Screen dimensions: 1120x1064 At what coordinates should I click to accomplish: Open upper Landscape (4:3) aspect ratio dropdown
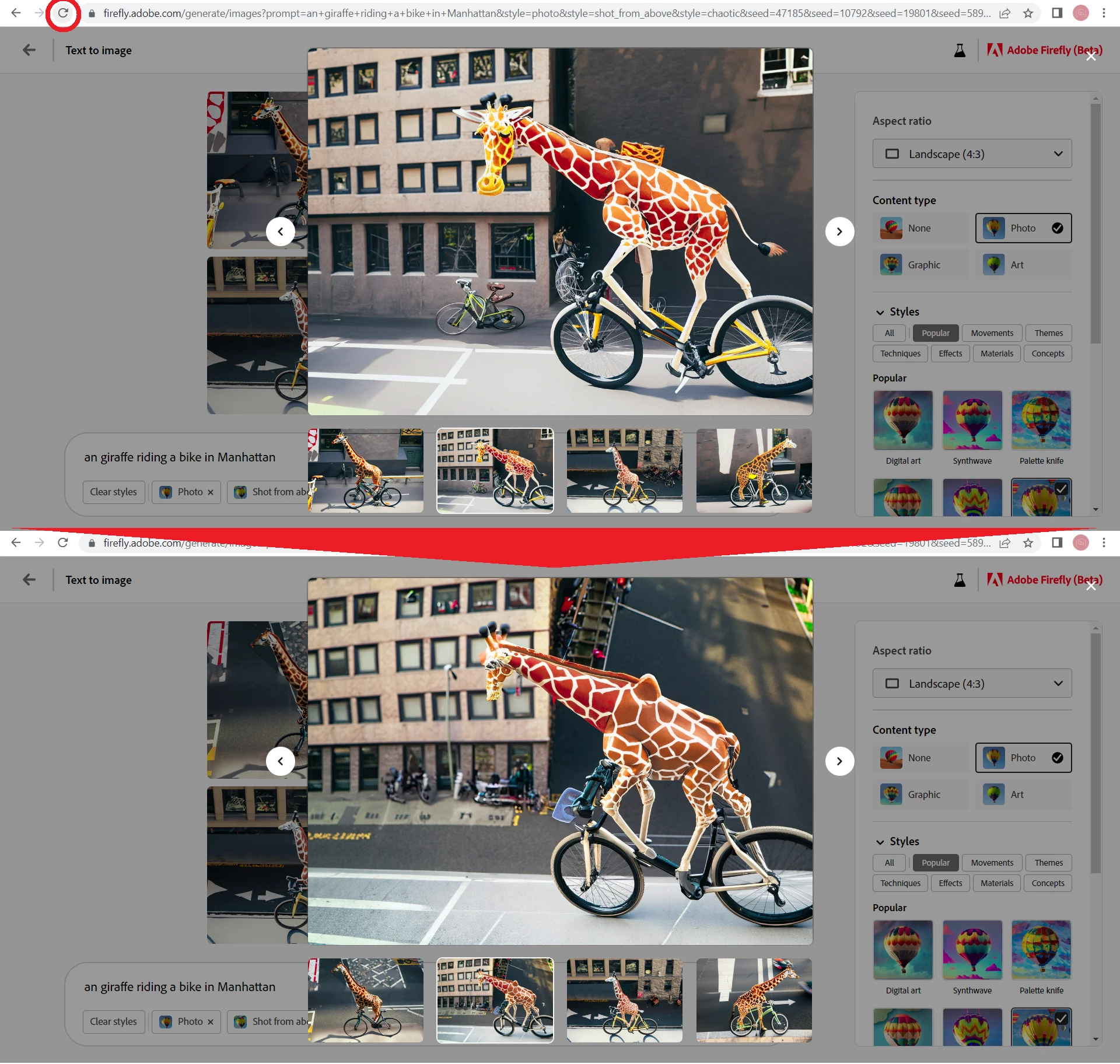[972, 154]
